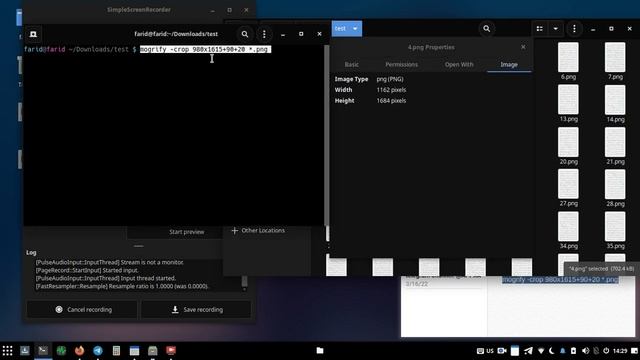The width and height of the screenshot is (640, 360).
Task: Toggle the file manager grid view icon
Action: [x=540, y=29]
